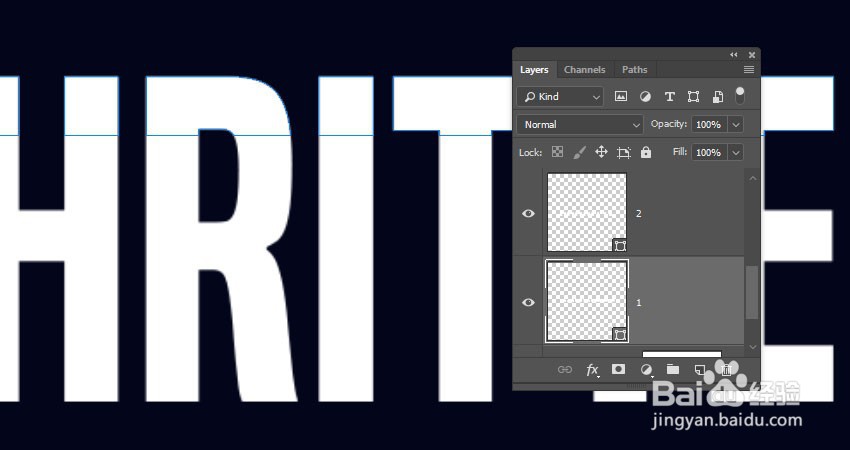Hide layer 2 with its eye icon

pos(528,214)
